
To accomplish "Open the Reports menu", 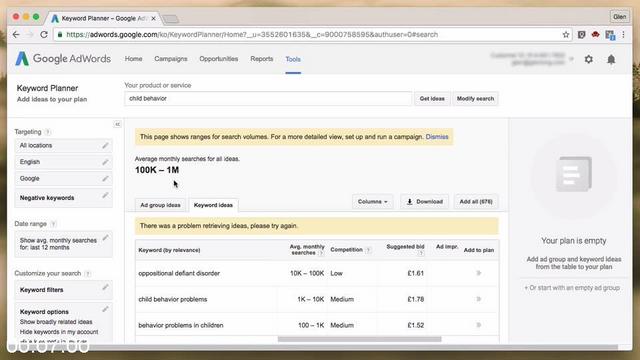I will (x=262, y=59).
